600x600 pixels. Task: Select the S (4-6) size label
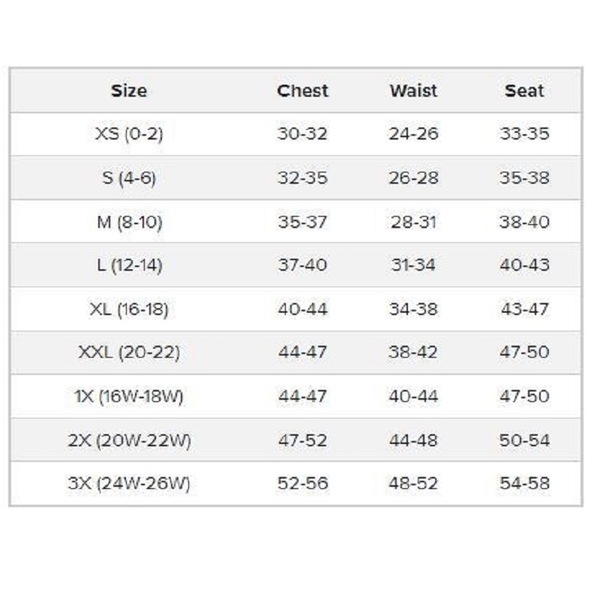129,178
